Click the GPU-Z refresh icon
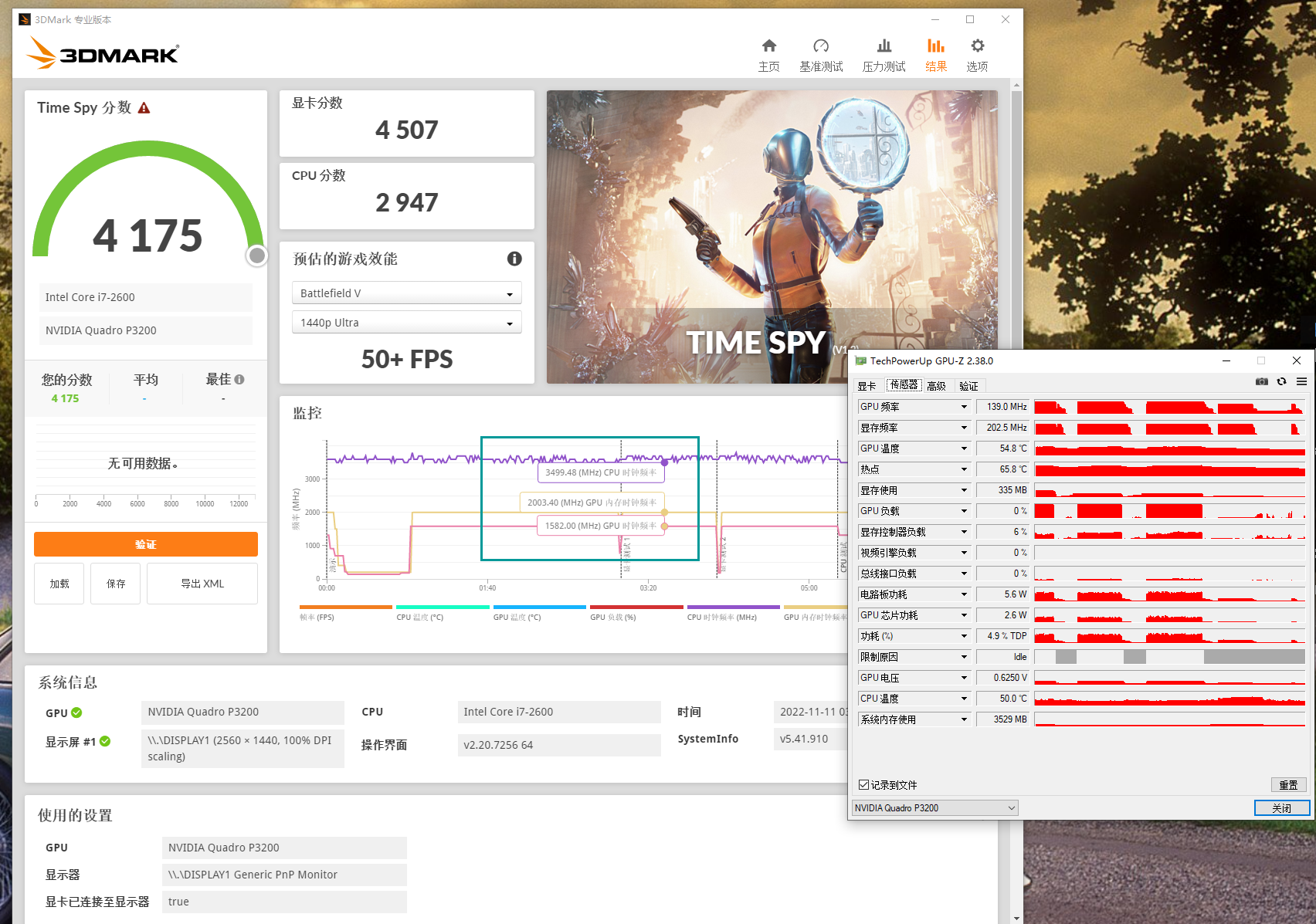This screenshot has height=924, width=1316. tap(1281, 381)
